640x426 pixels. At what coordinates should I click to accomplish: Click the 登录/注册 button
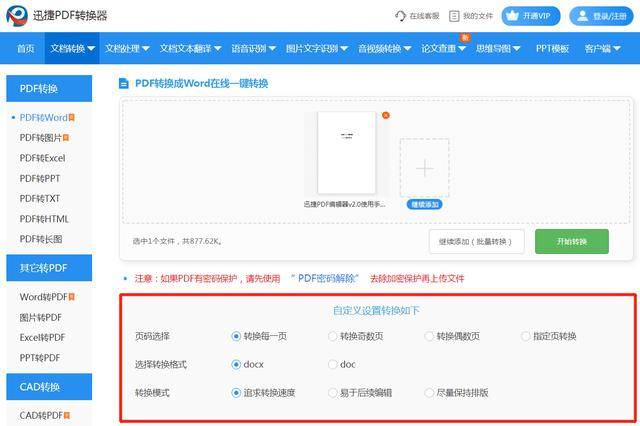(601, 16)
